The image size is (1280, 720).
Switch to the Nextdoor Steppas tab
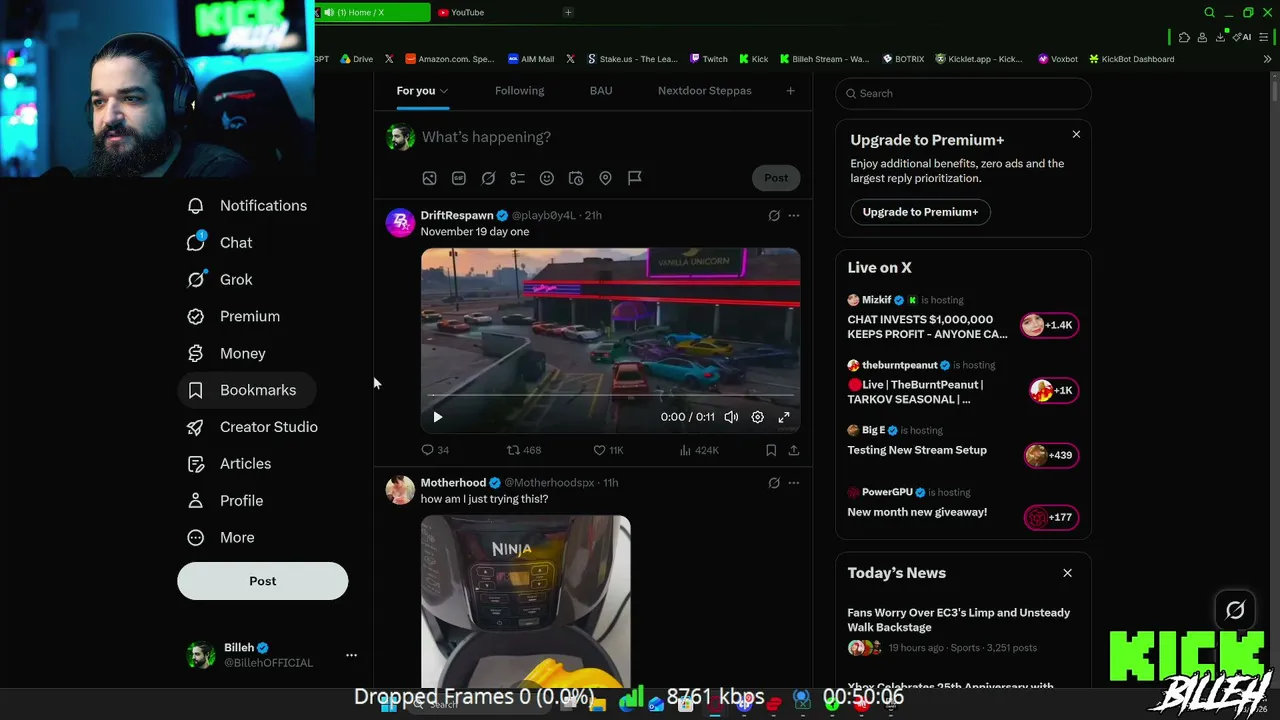tap(704, 91)
